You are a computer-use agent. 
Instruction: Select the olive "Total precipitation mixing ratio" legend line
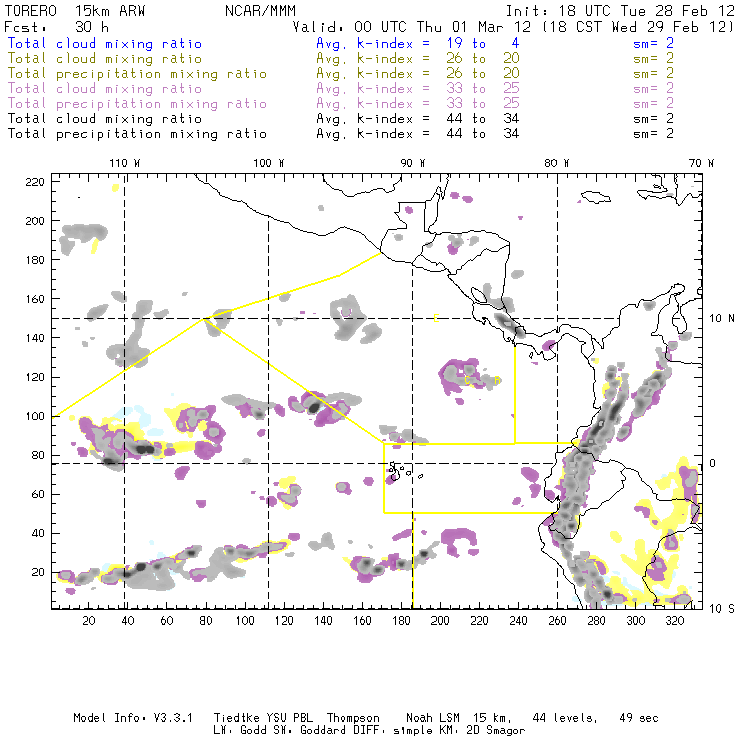click(x=137, y=74)
